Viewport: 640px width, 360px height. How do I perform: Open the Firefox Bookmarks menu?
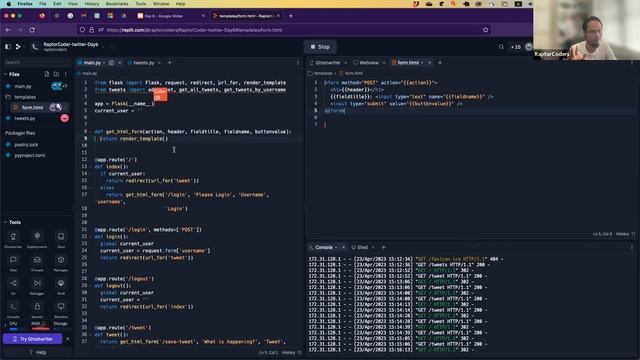coord(117,4)
